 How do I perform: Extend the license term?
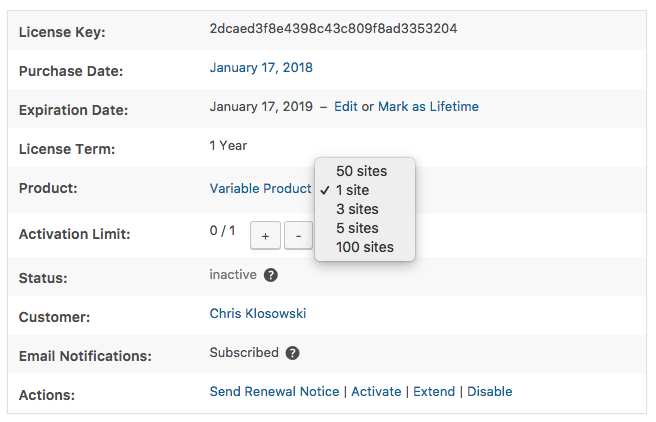(x=434, y=392)
